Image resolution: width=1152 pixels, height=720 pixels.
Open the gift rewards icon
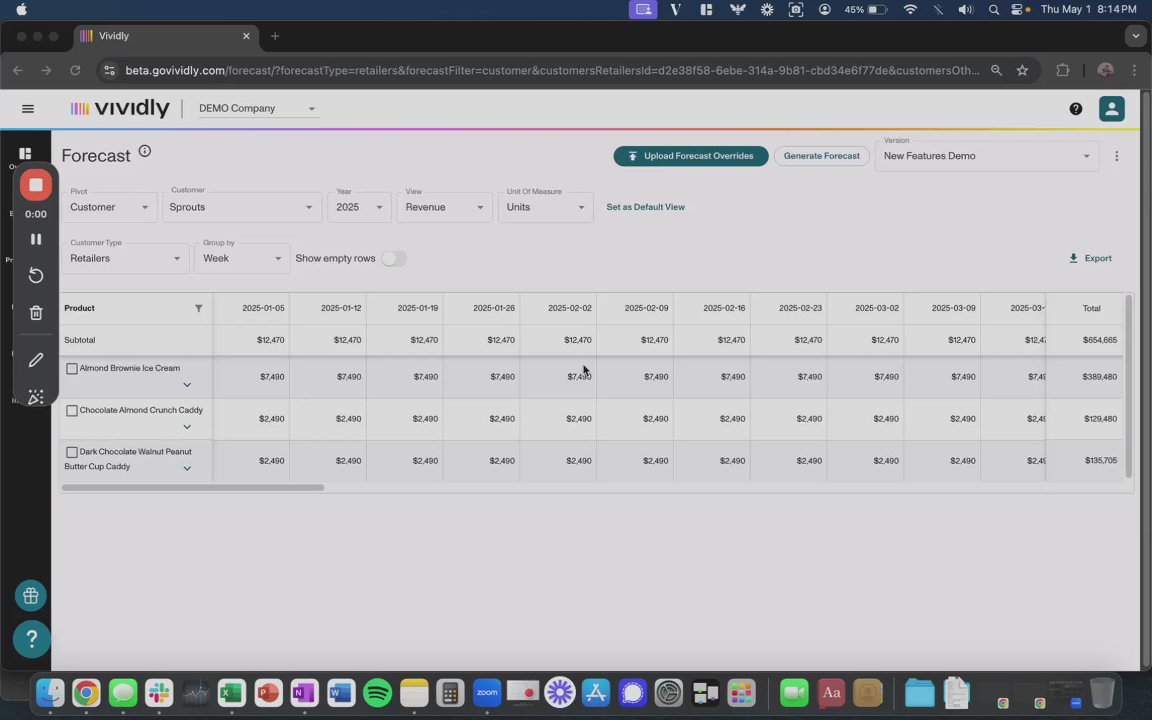tap(31, 596)
